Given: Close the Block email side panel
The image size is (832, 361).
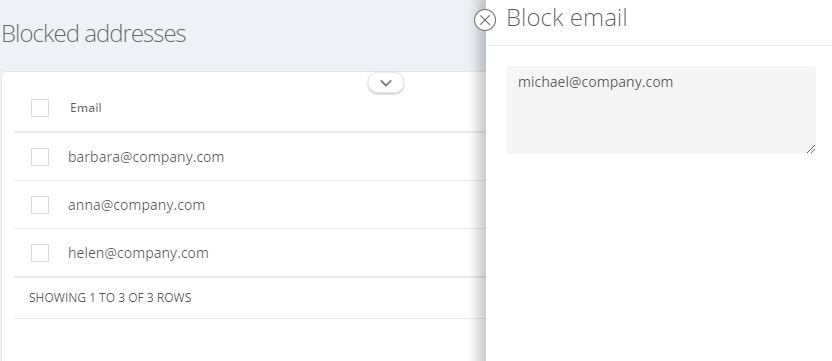Looking at the screenshot, I should coord(484,20).
